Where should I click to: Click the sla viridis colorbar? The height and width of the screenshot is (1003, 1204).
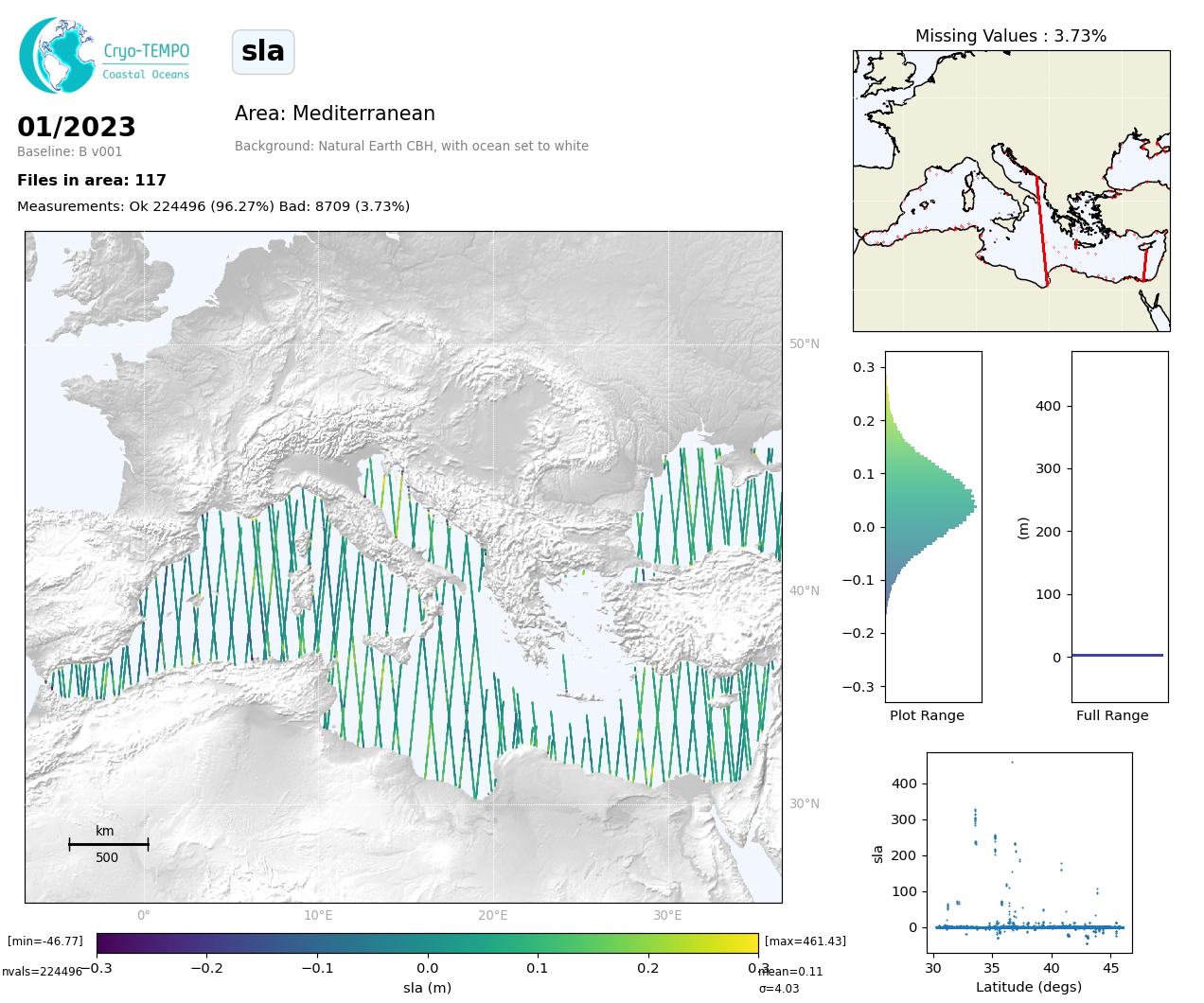pos(427,942)
